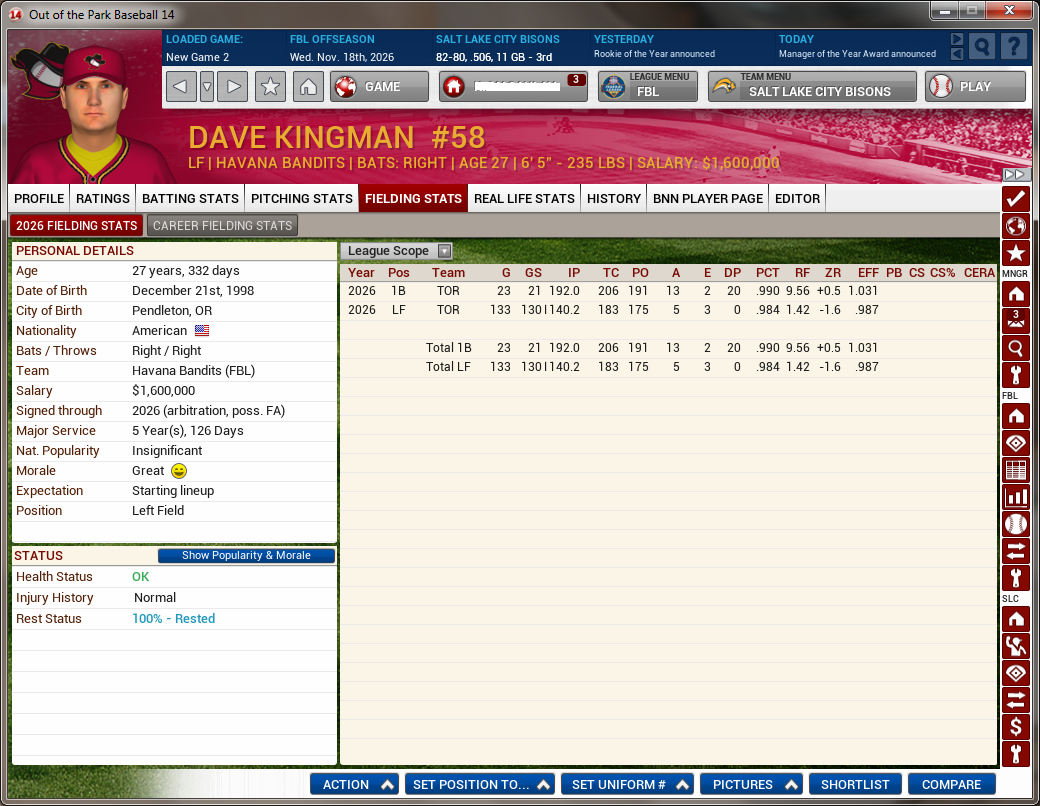Open the manager mailbox envelope icon in the sidebar
Screen dimensions: 1040x806
click(1016, 321)
